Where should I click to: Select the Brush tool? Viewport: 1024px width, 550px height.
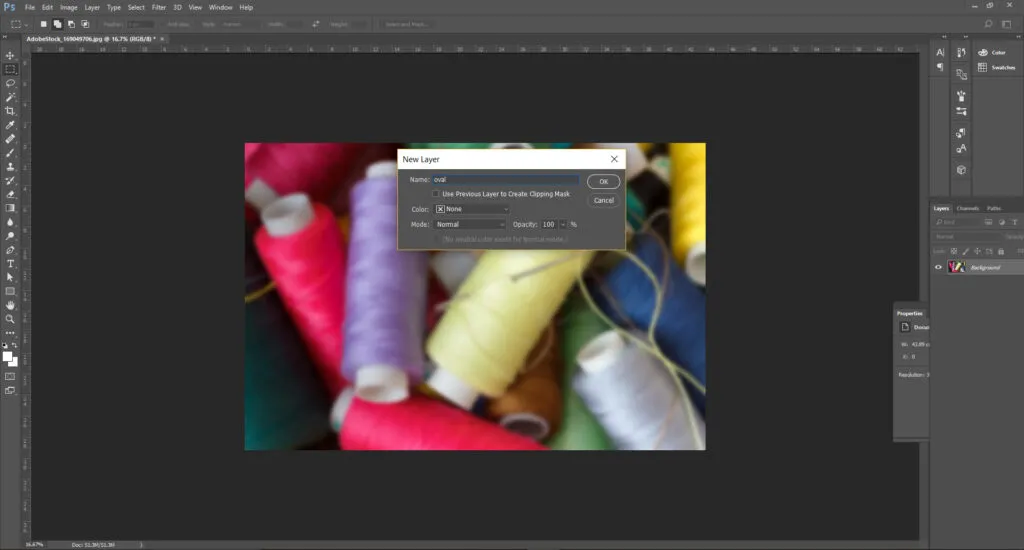pyautogui.click(x=10, y=153)
